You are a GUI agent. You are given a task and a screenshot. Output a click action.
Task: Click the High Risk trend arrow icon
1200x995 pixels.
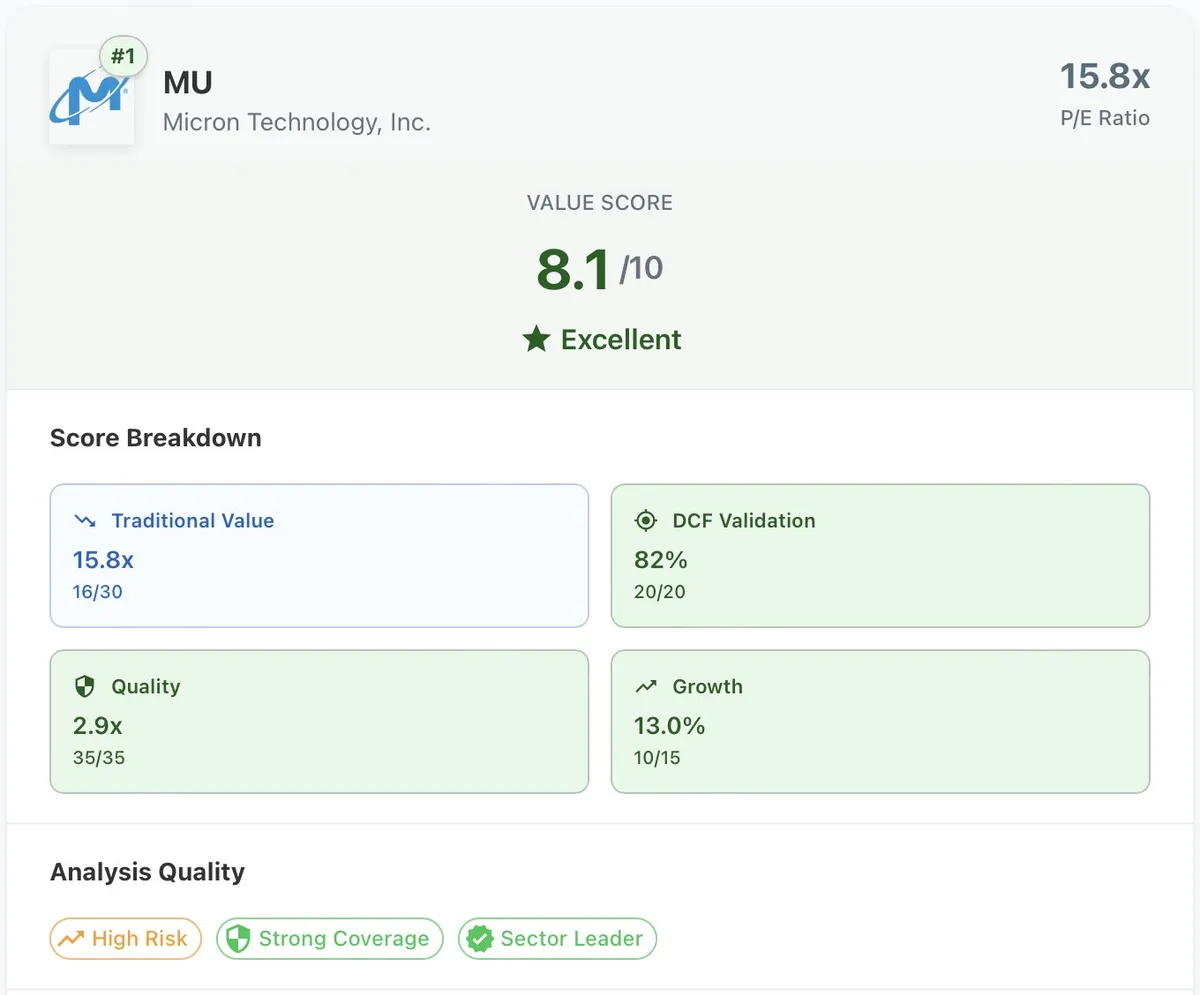(x=71, y=939)
